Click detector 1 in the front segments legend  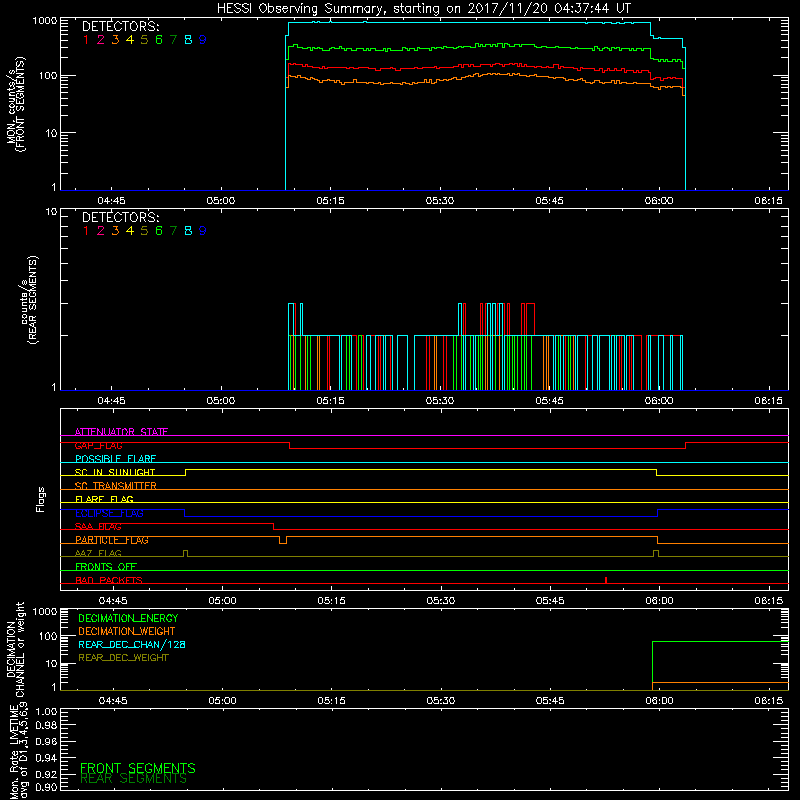pyautogui.click(x=86, y=40)
